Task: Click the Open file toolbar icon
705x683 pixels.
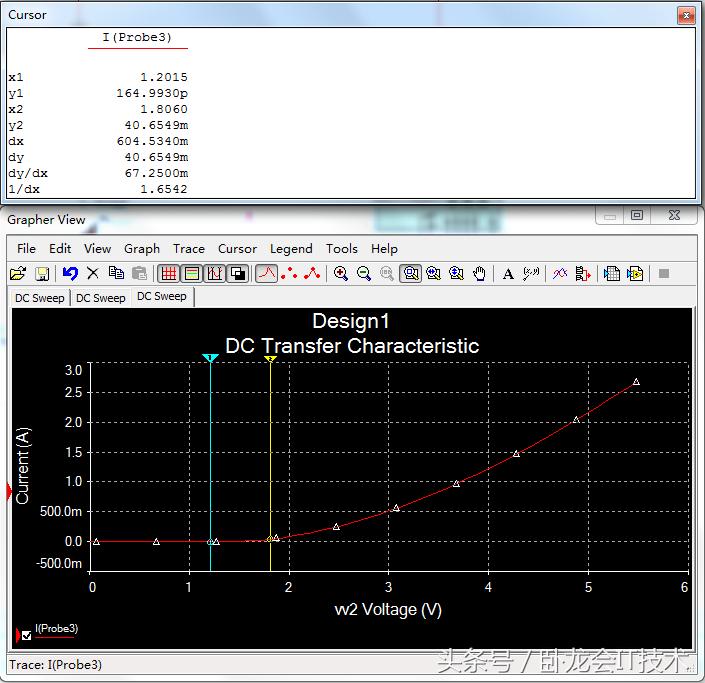Action: tap(18, 273)
